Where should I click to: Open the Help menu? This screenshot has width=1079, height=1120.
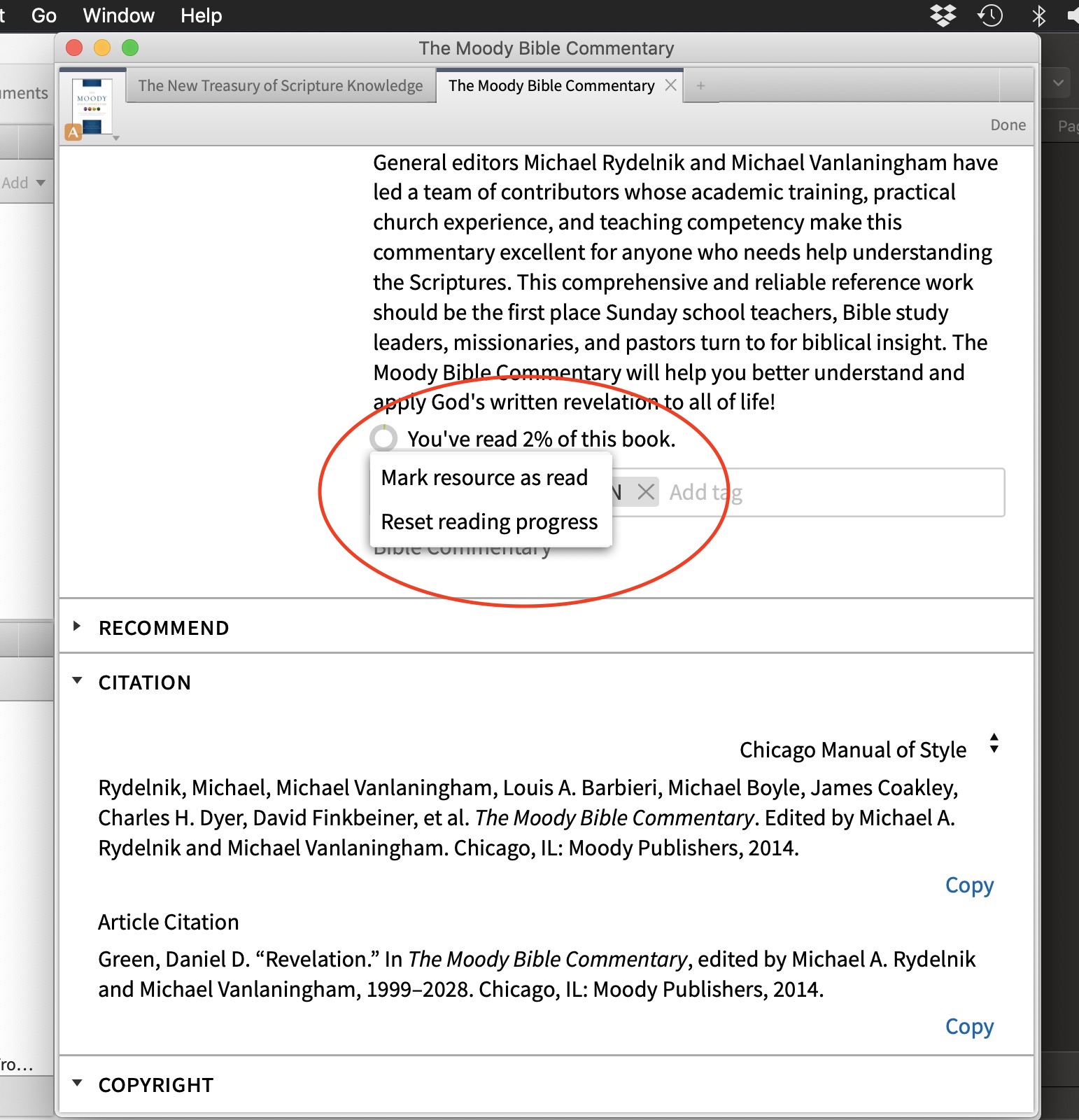pos(201,15)
